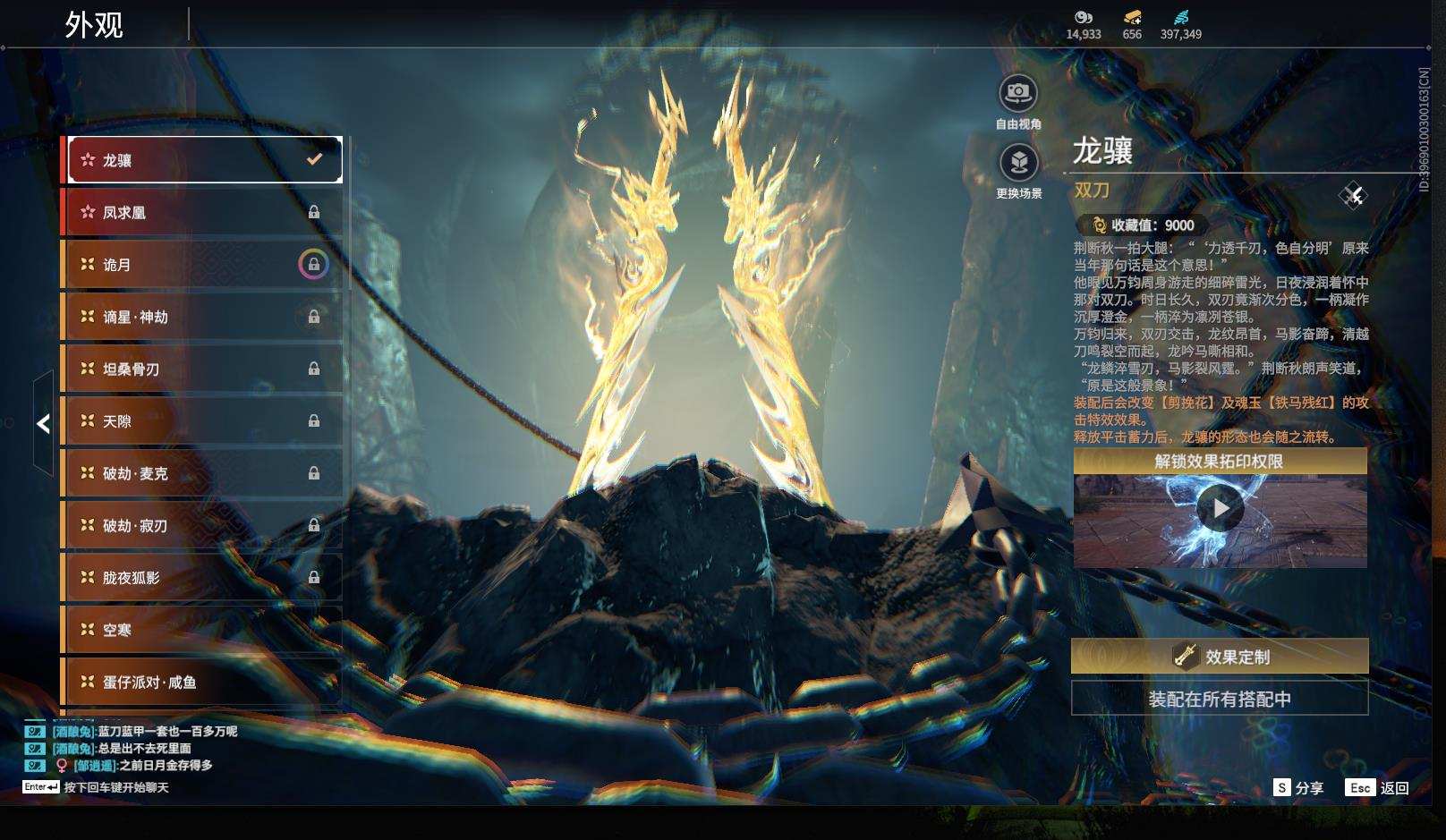Click the silver coin currency icon
This screenshot has height=840, width=1446.
[1084, 17]
